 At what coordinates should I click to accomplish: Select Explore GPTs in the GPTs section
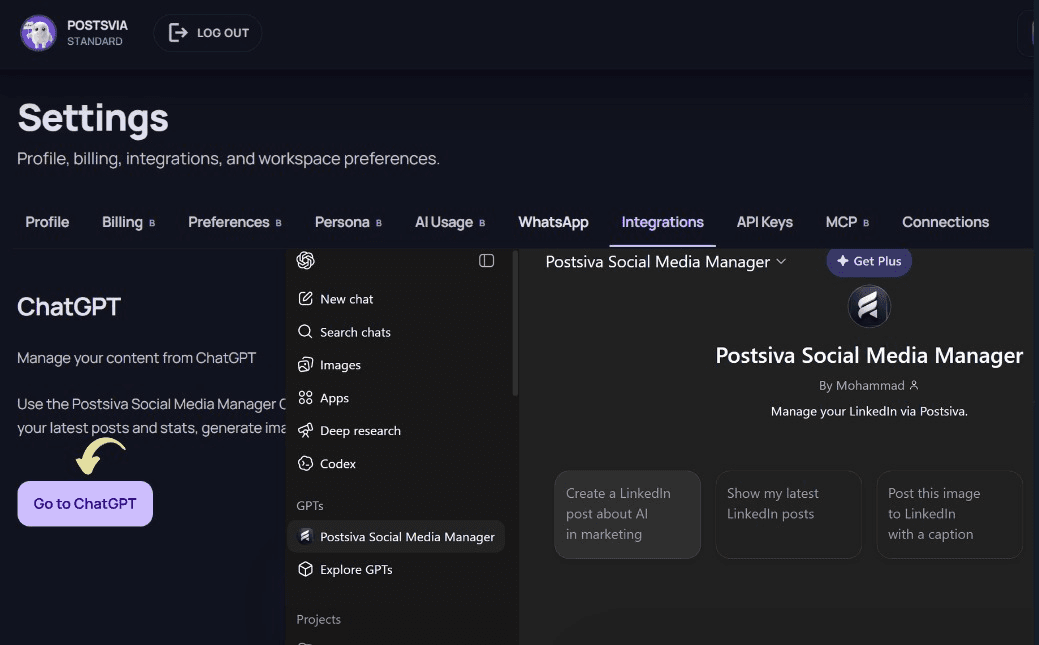358,569
